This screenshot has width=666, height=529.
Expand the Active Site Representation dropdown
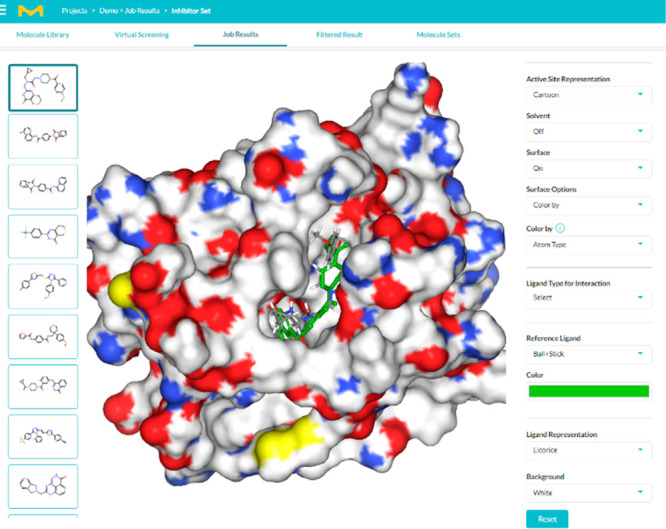(x=589, y=96)
